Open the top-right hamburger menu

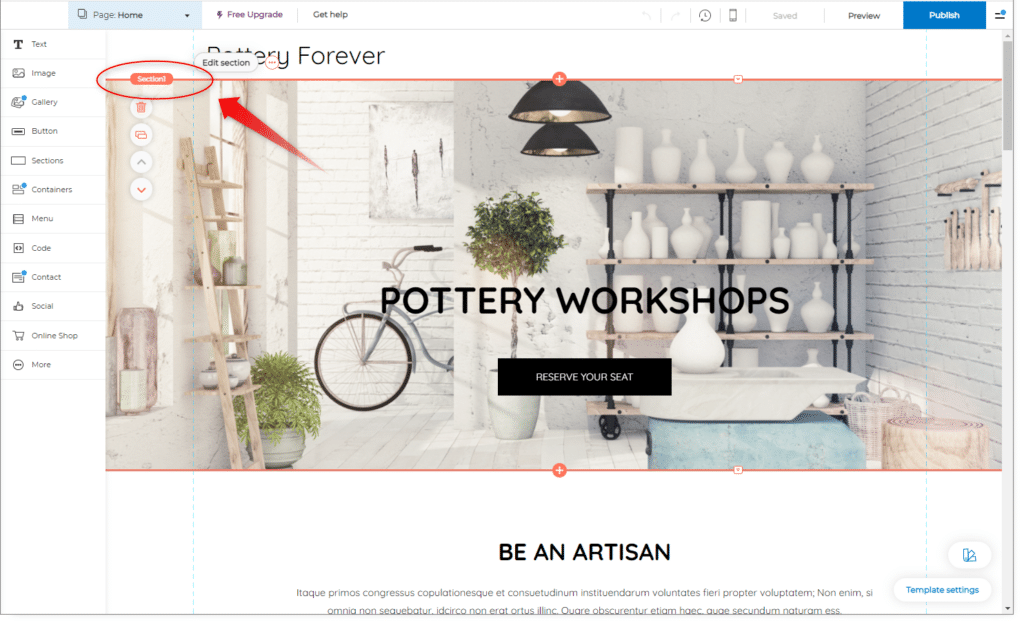pos(1000,14)
